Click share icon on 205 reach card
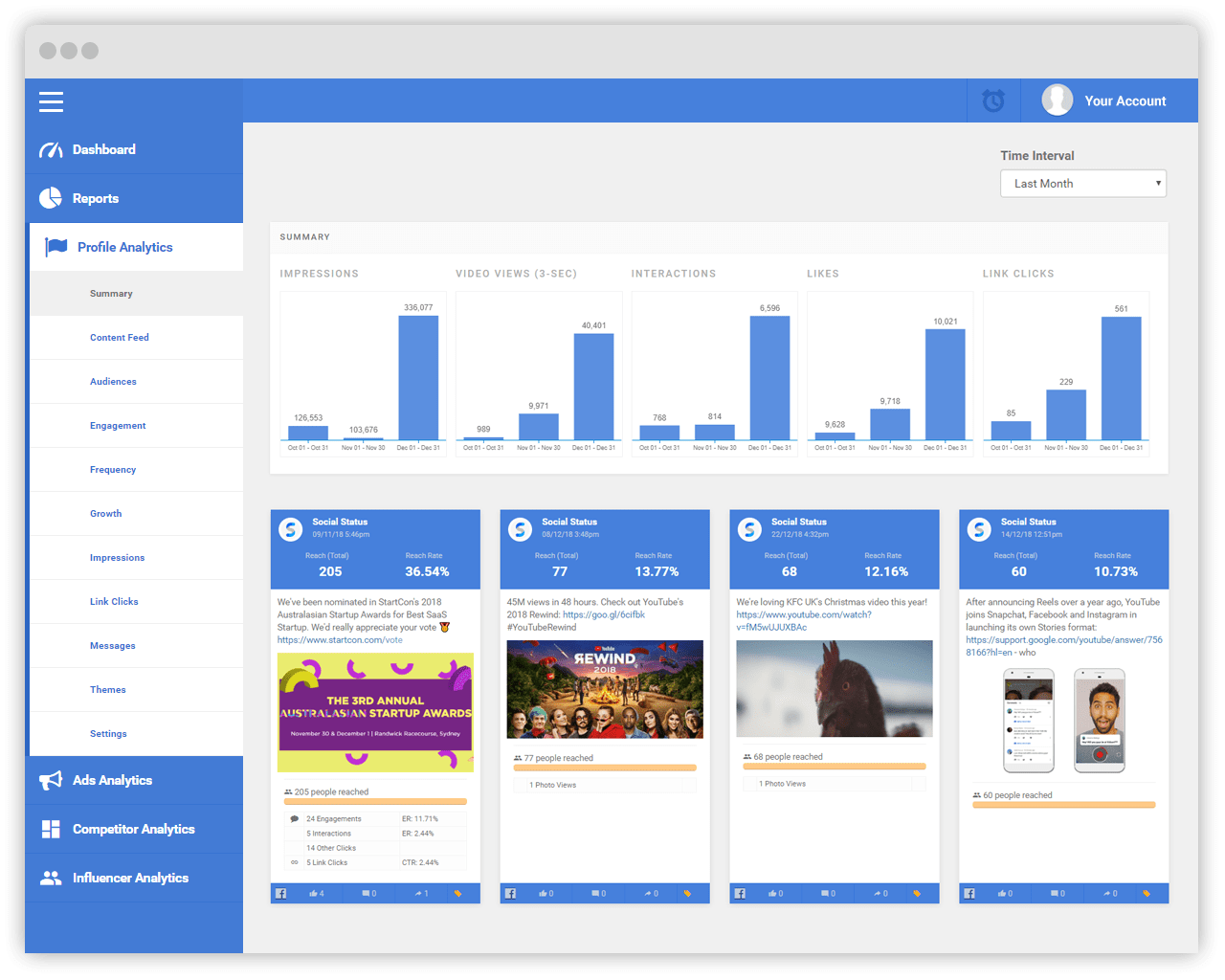The image size is (1225, 980). [x=418, y=893]
